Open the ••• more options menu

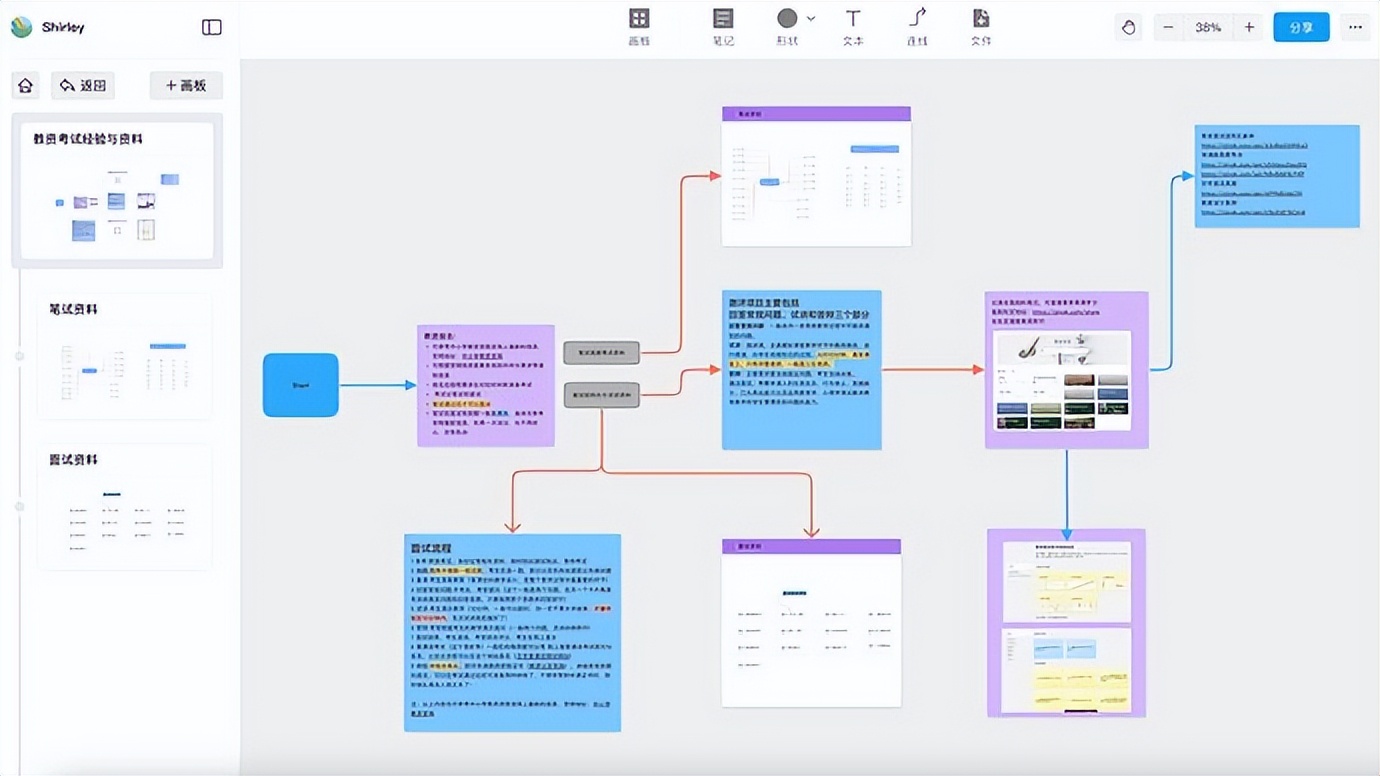(x=1356, y=27)
